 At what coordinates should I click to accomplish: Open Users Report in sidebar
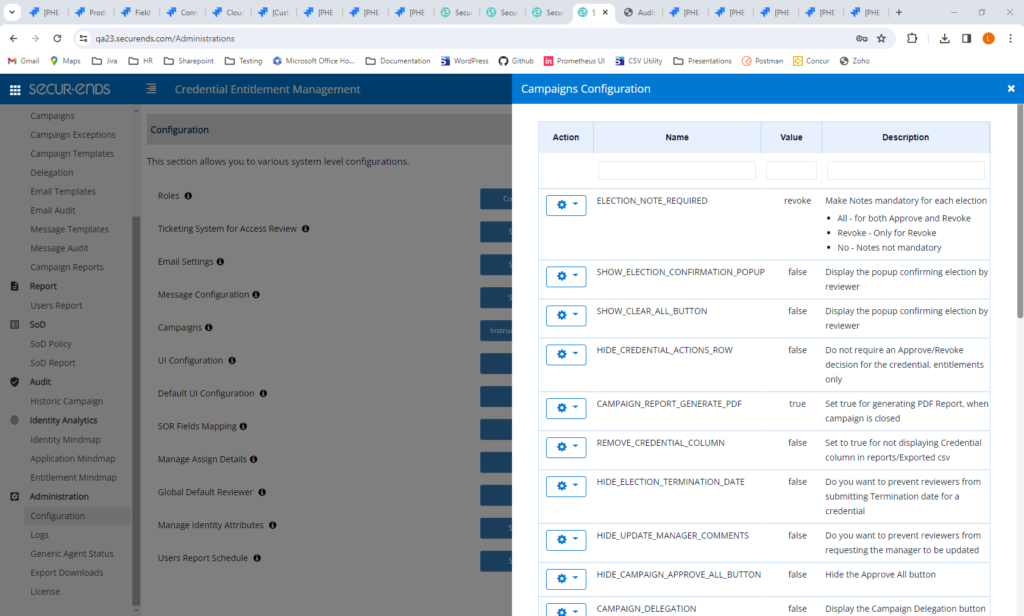tap(56, 305)
